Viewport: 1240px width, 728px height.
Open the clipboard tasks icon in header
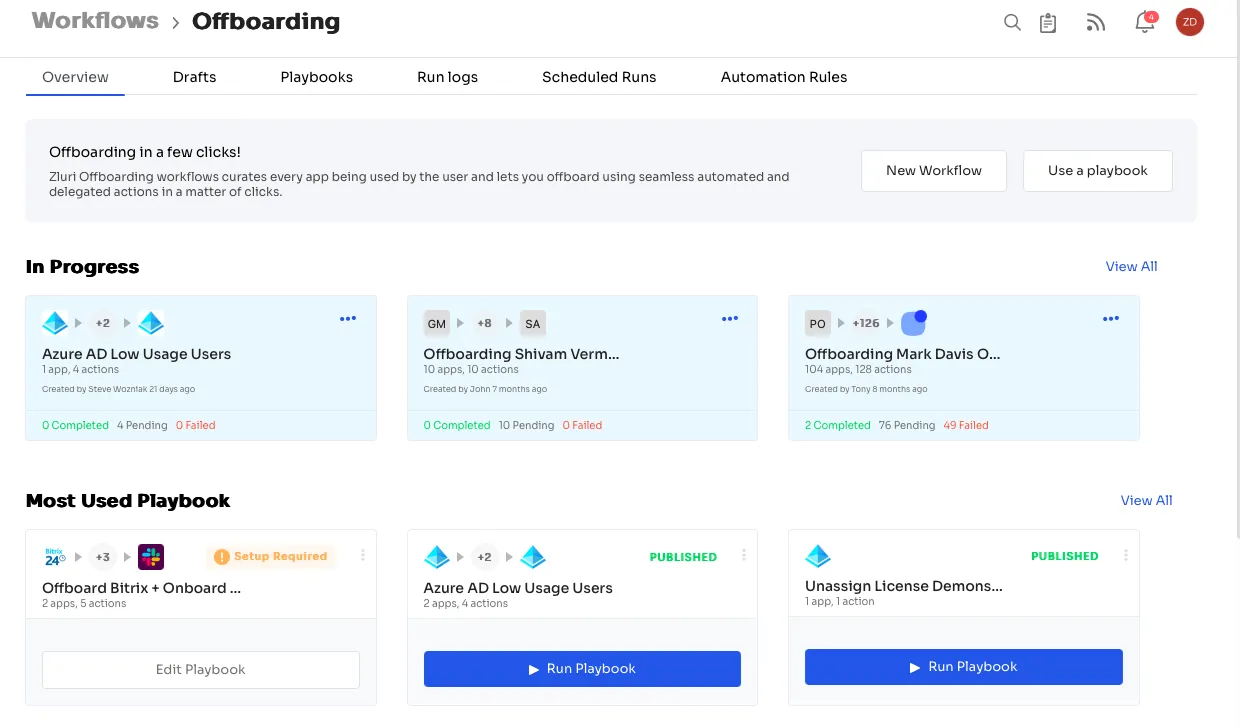tap(1048, 22)
